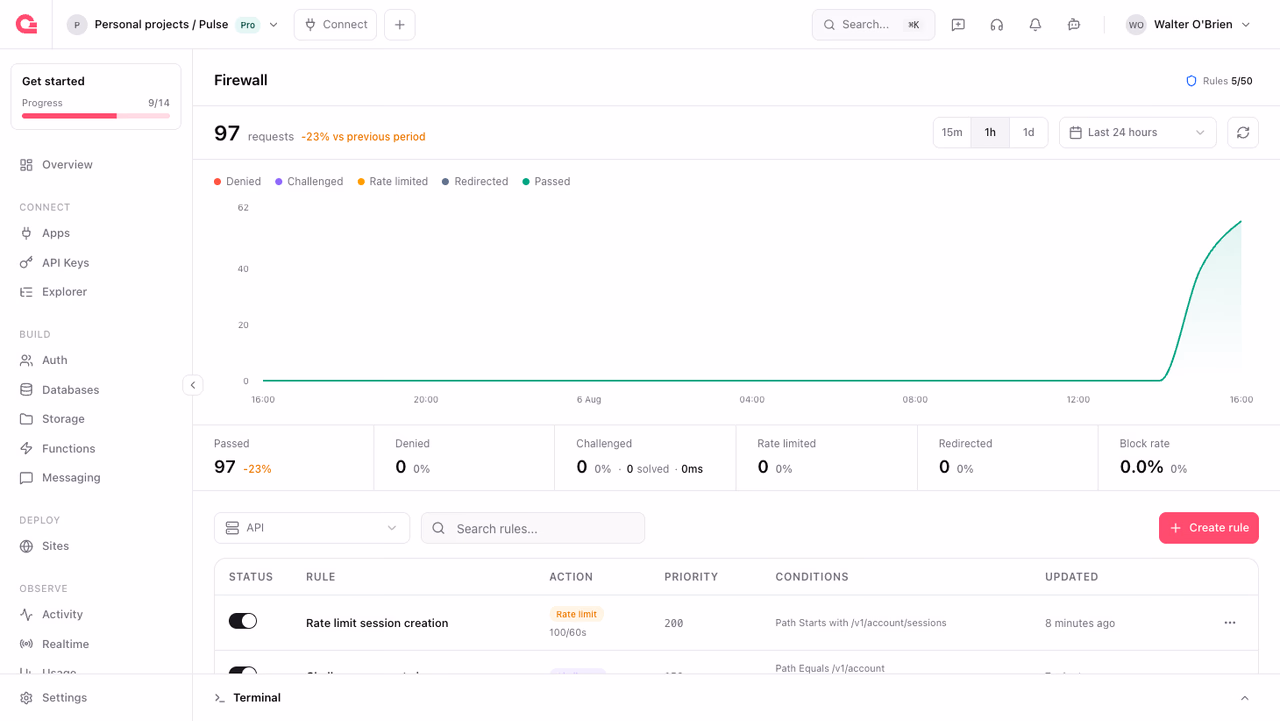
Task: Sort by the Updated column header
Action: pos(1072,577)
